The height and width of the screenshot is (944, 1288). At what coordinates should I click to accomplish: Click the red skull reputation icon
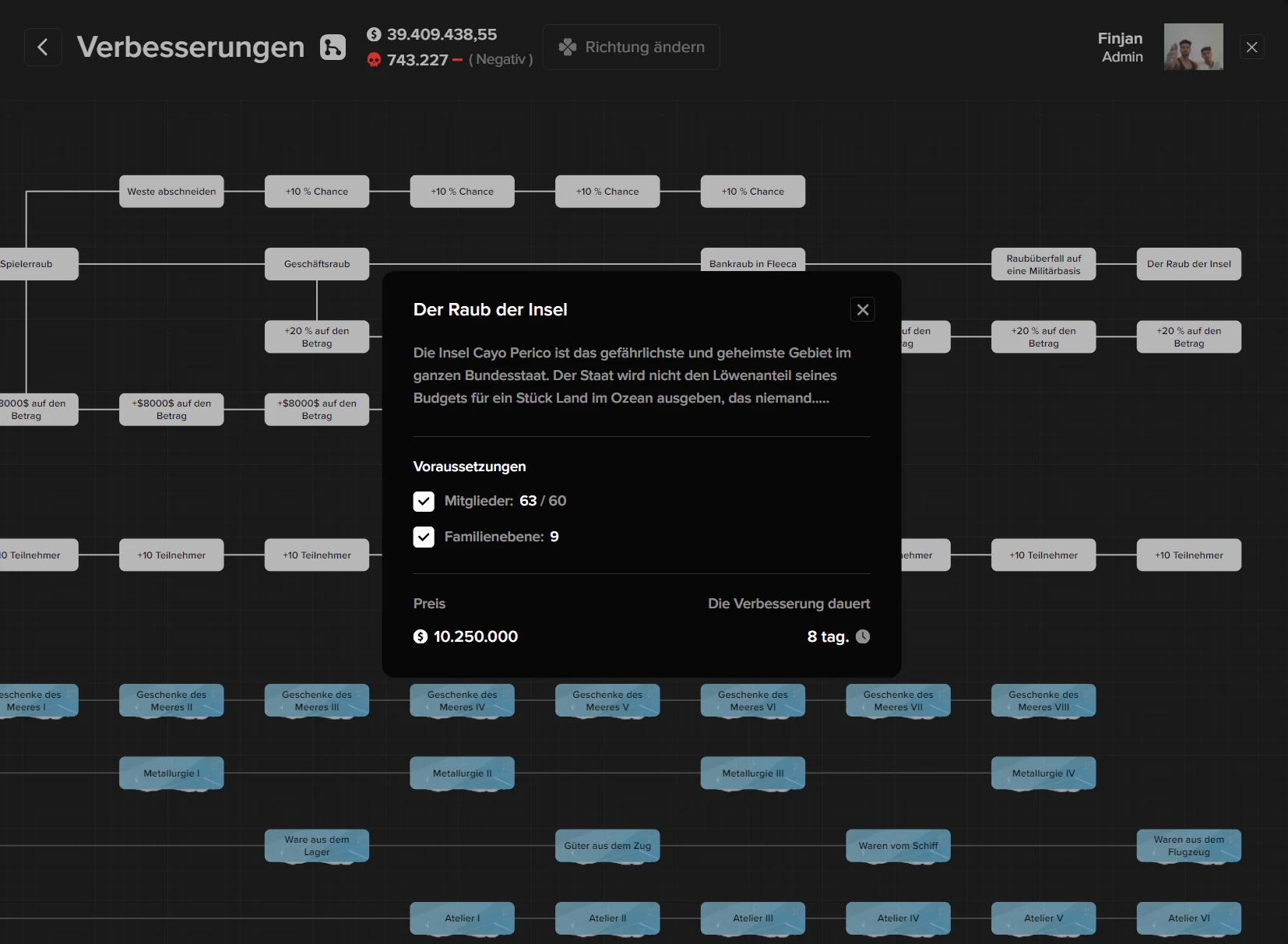(x=375, y=60)
